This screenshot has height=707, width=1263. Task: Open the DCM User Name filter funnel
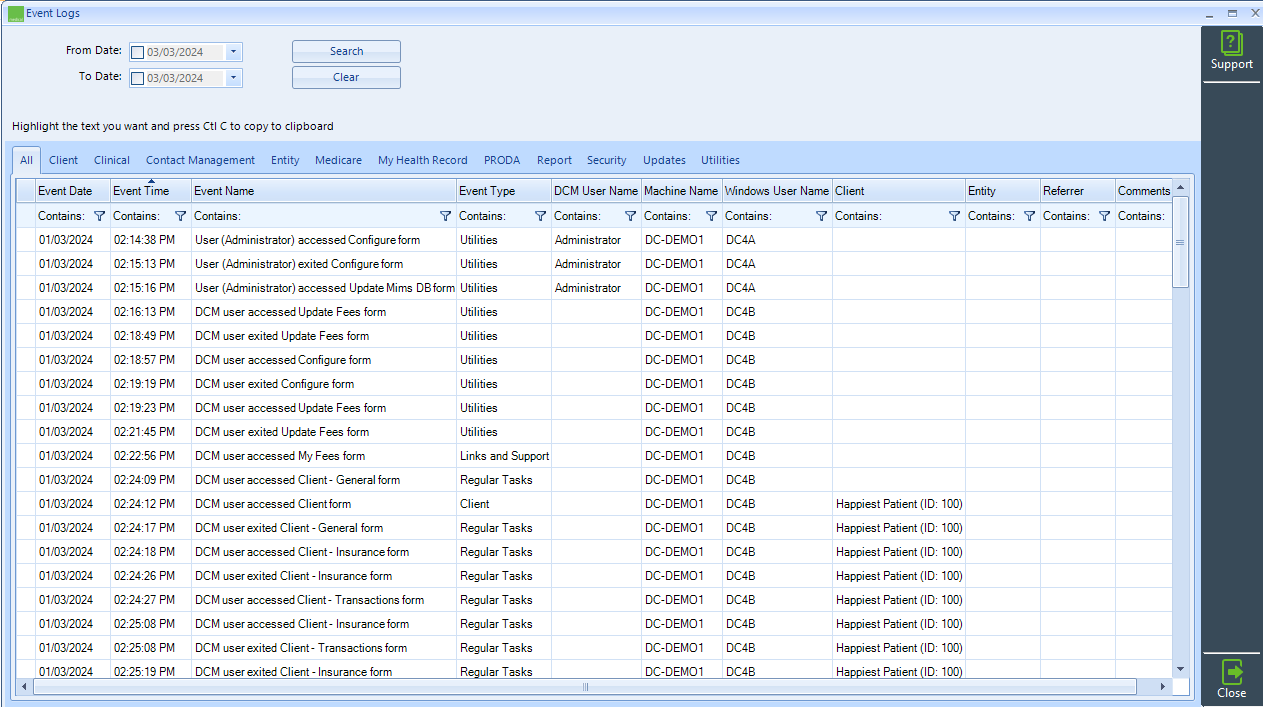pos(629,215)
